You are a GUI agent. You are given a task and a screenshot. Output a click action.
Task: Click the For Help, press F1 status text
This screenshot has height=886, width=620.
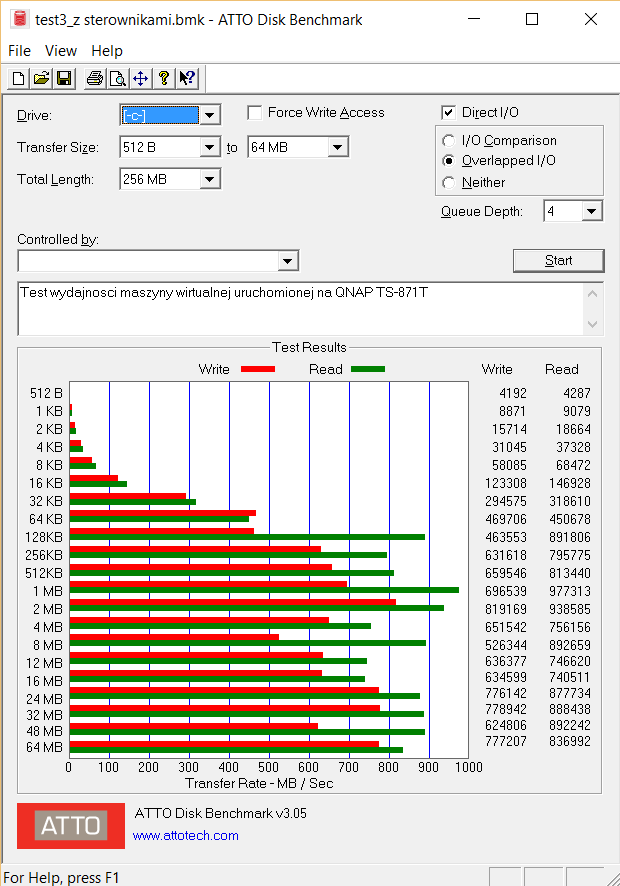(x=61, y=878)
